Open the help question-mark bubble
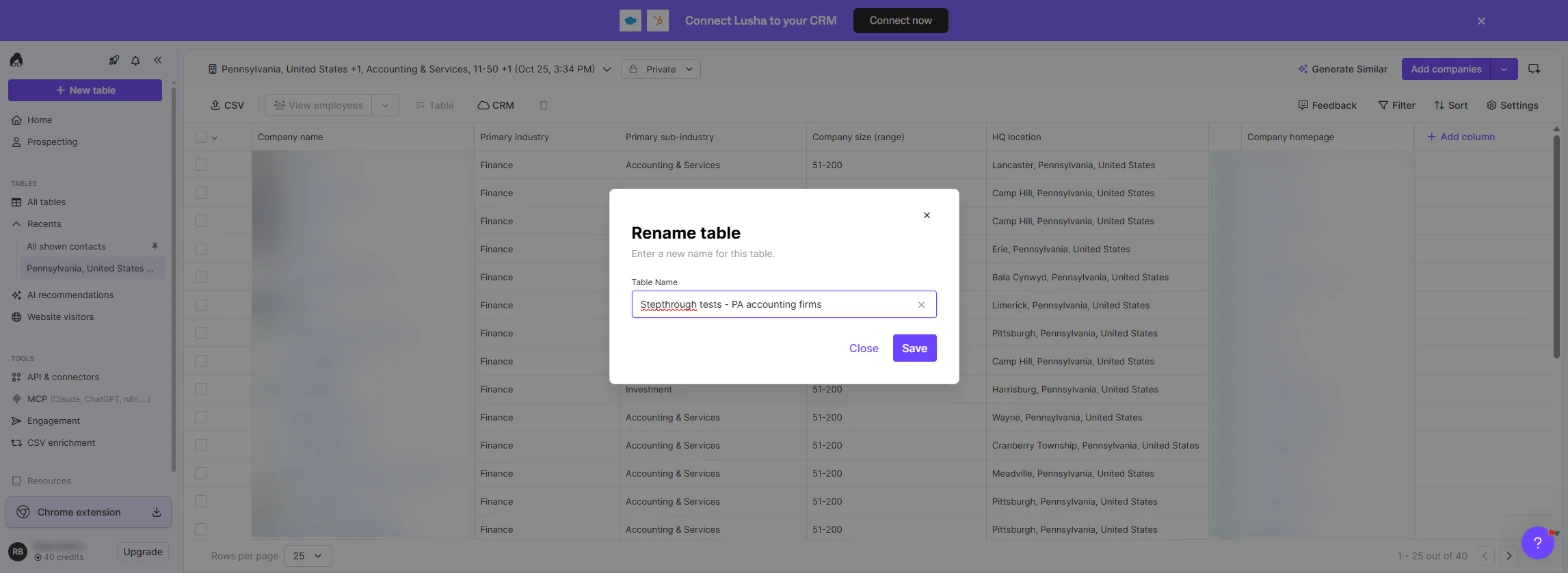 pyautogui.click(x=1537, y=542)
